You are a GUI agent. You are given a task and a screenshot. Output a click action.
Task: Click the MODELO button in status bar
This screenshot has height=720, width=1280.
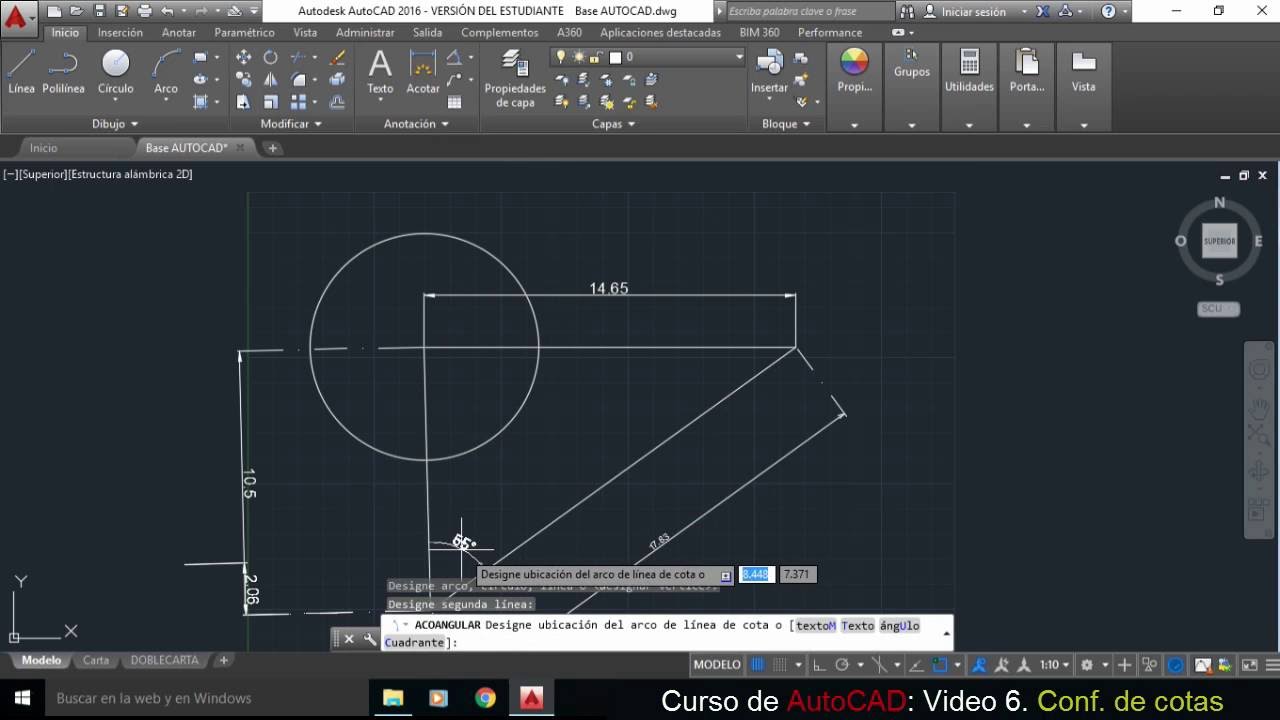click(716, 664)
